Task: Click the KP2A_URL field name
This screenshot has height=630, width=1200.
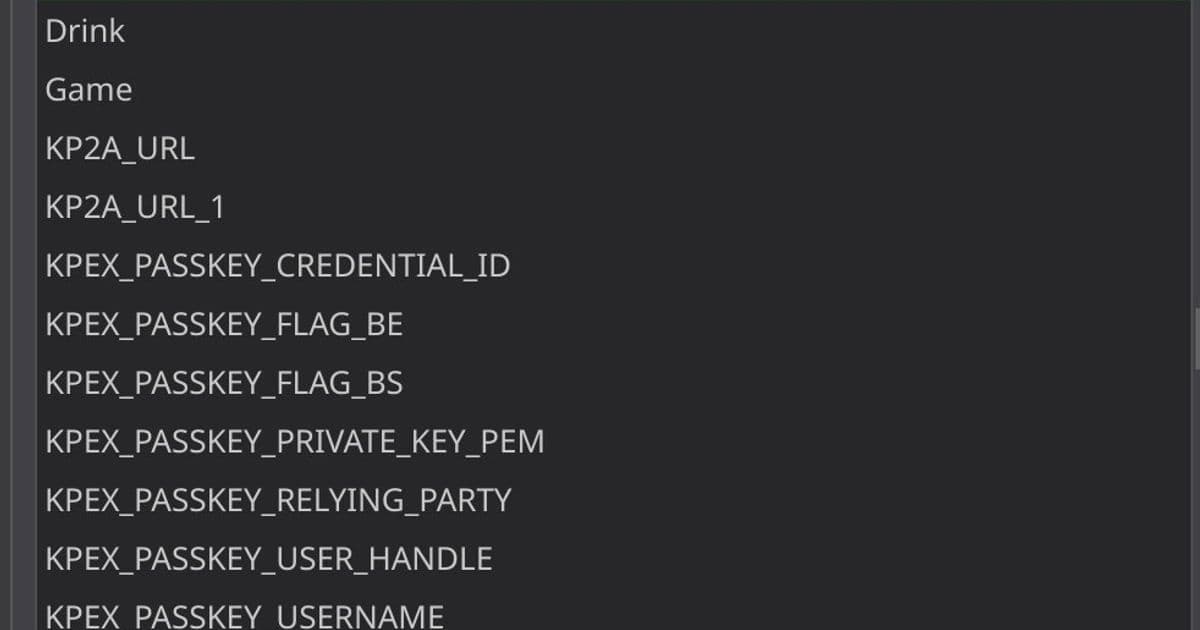Action: (120, 148)
